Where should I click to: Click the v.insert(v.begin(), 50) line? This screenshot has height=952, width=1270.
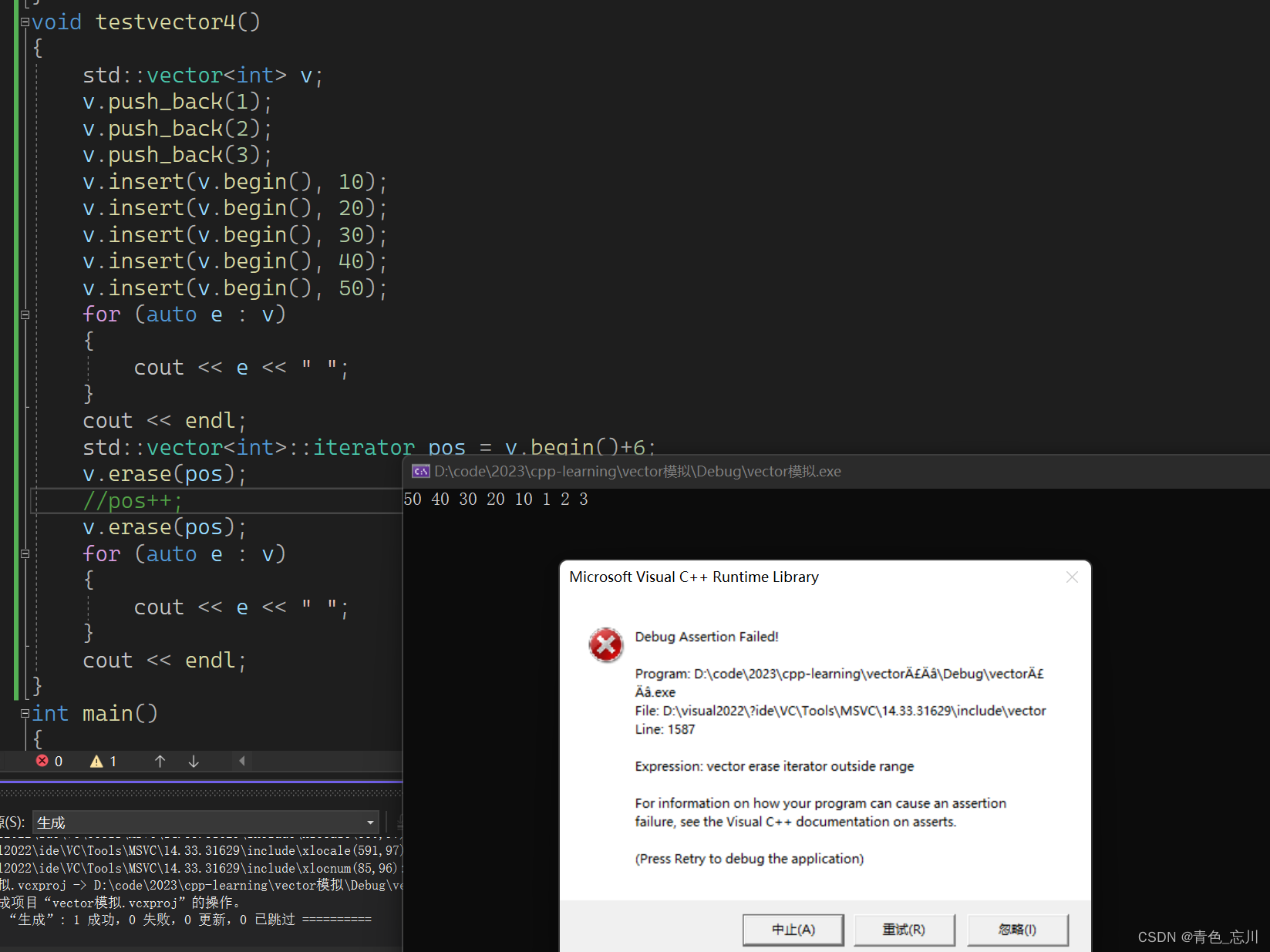click(x=234, y=288)
